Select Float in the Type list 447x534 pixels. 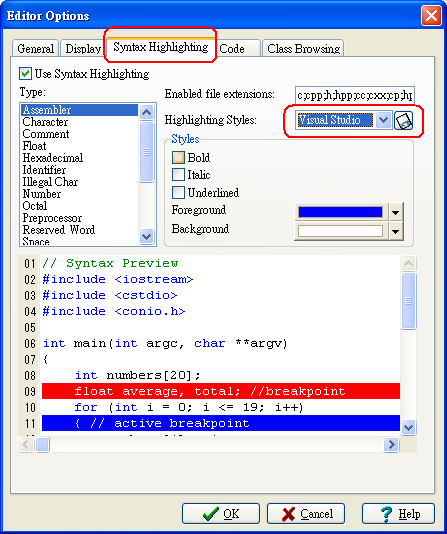(79, 146)
